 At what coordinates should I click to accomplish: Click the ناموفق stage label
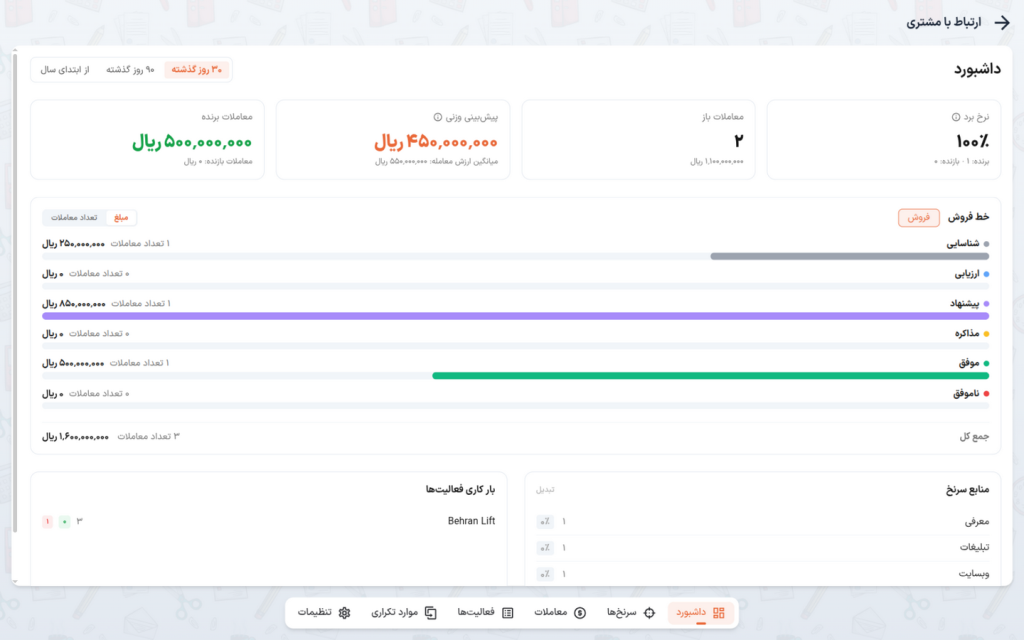pyautogui.click(x=966, y=393)
